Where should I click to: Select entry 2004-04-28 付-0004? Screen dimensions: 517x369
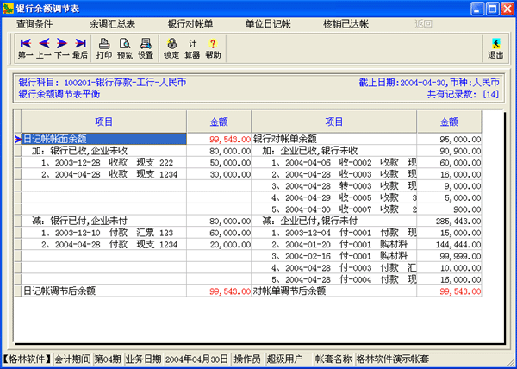[334, 279]
